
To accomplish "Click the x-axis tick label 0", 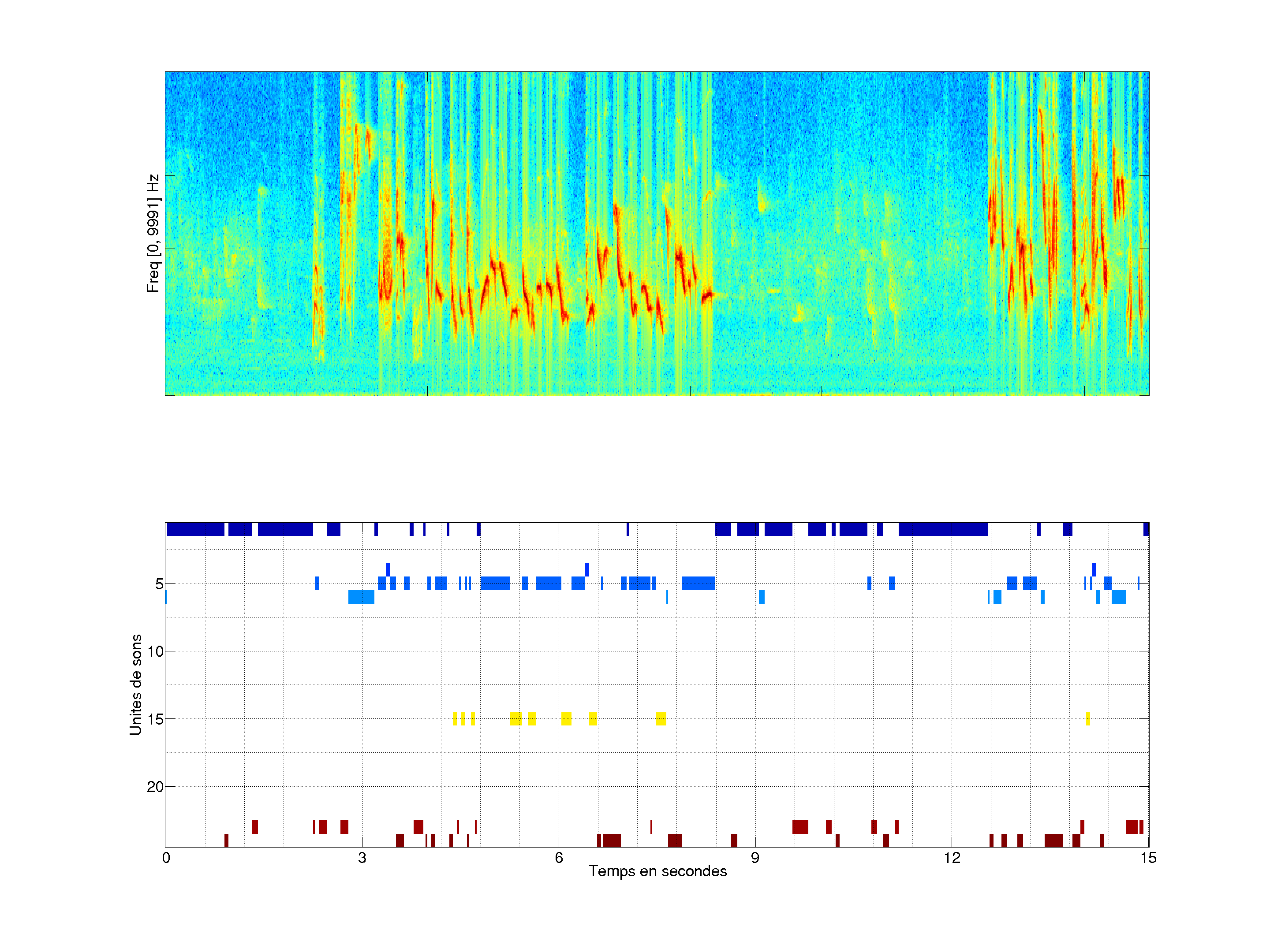I will [166, 858].
